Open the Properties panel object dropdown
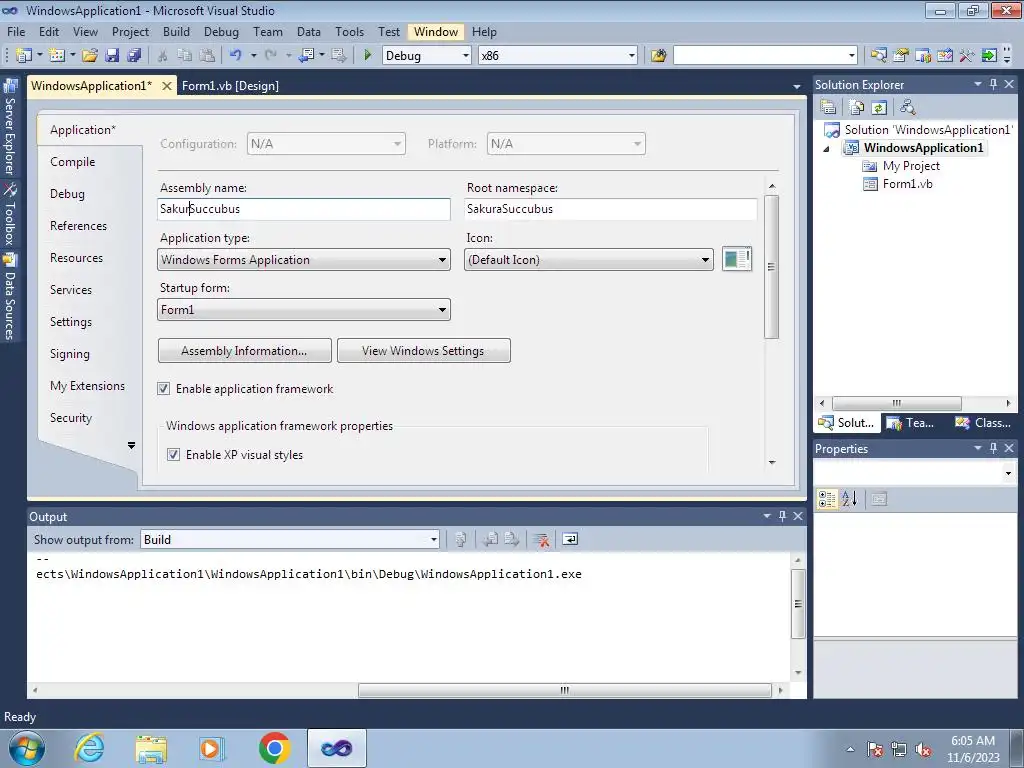The image size is (1024, 768). coord(914,473)
